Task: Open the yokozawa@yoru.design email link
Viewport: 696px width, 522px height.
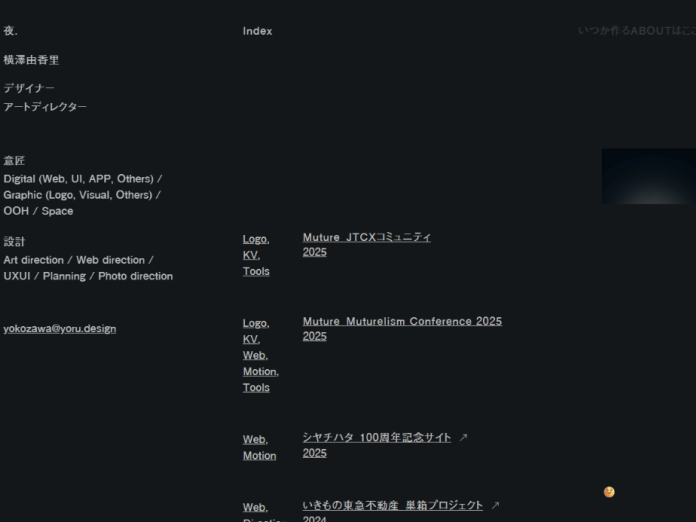Action: point(60,328)
